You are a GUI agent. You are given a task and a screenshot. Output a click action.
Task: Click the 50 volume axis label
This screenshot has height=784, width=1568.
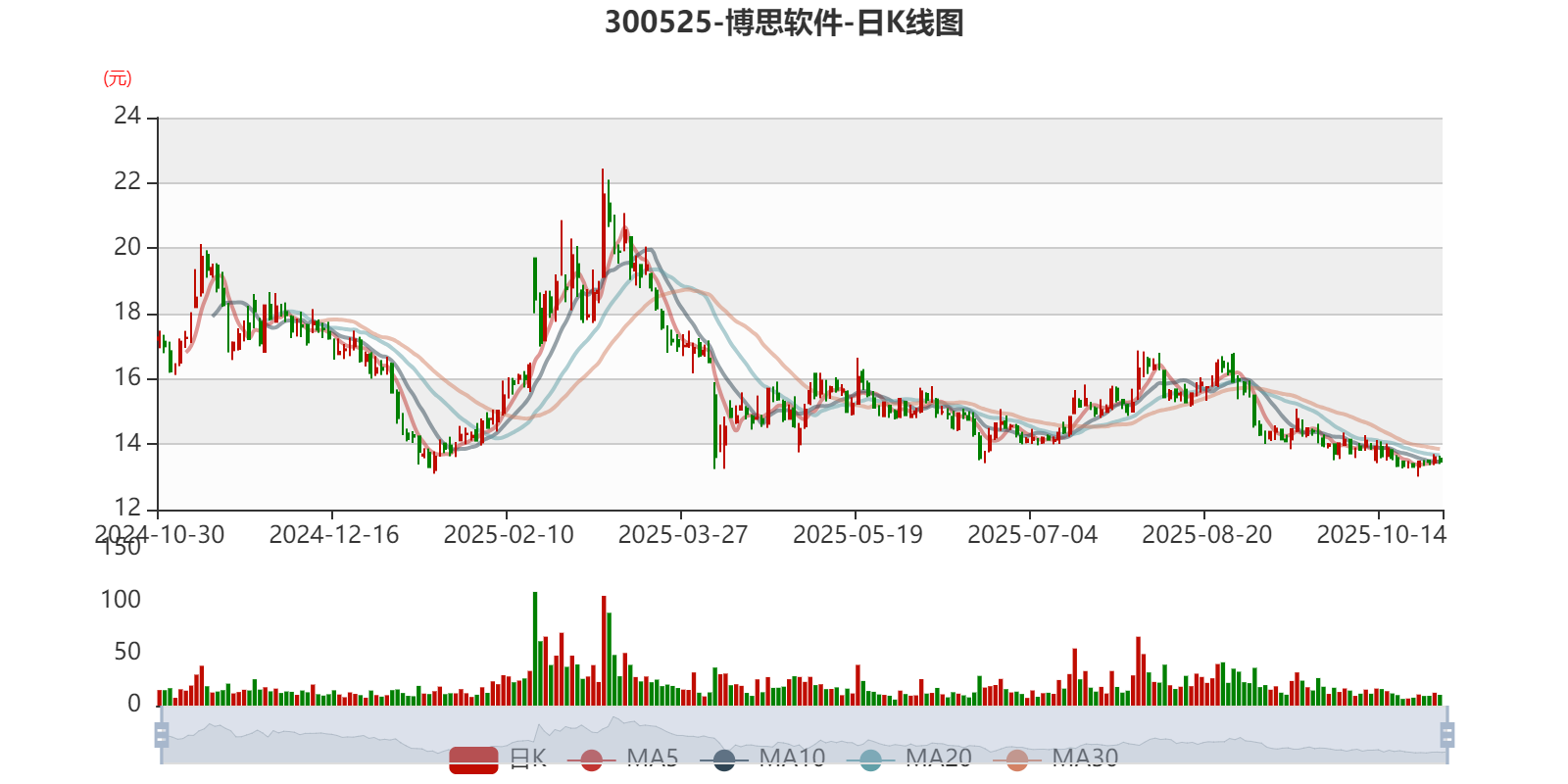(x=127, y=652)
